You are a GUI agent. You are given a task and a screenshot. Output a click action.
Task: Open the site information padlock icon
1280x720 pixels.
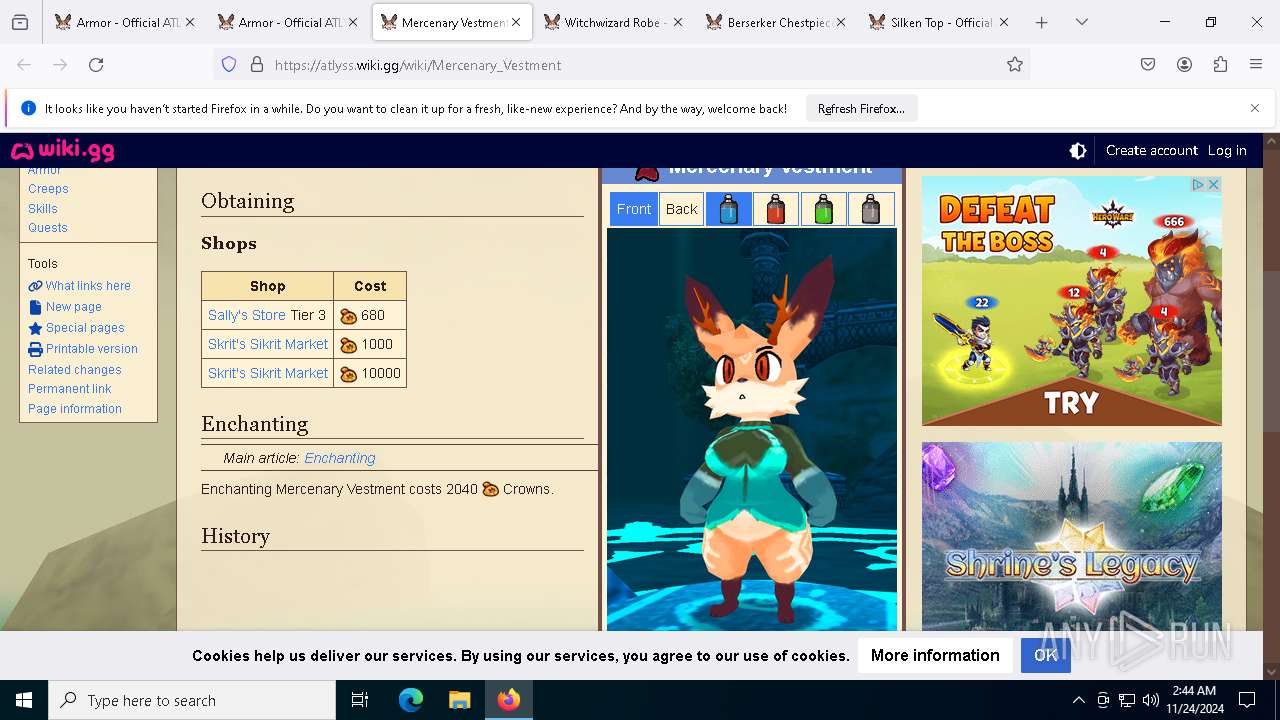point(257,65)
